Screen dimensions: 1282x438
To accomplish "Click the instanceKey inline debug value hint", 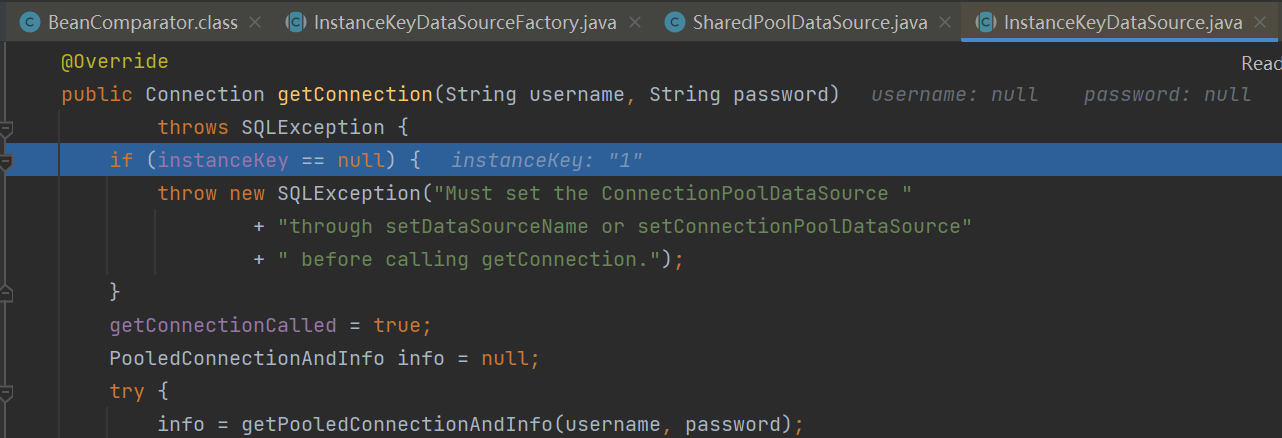I will 547,161.
